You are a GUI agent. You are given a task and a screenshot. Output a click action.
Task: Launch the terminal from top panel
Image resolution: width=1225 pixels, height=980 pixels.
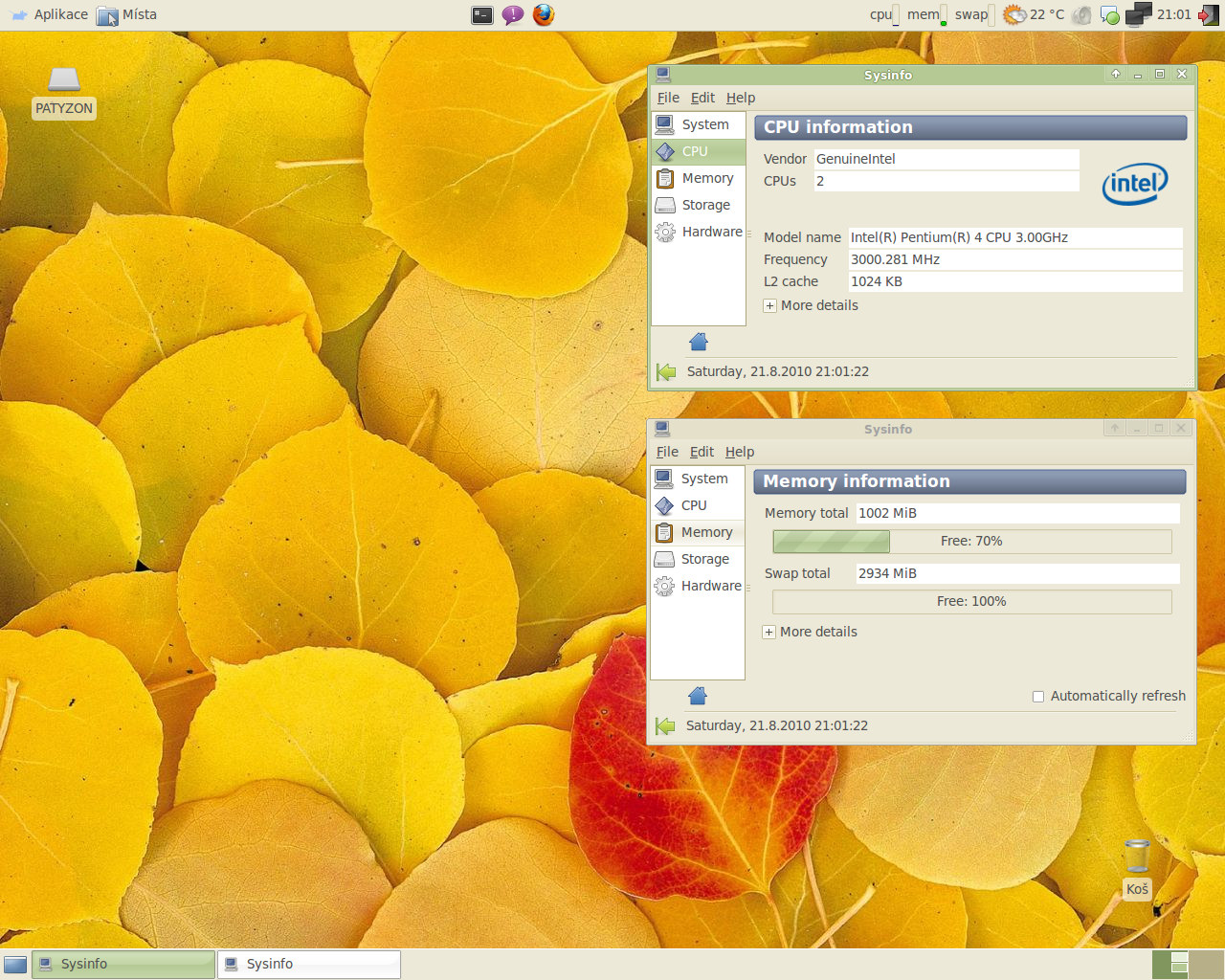click(482, 14)
